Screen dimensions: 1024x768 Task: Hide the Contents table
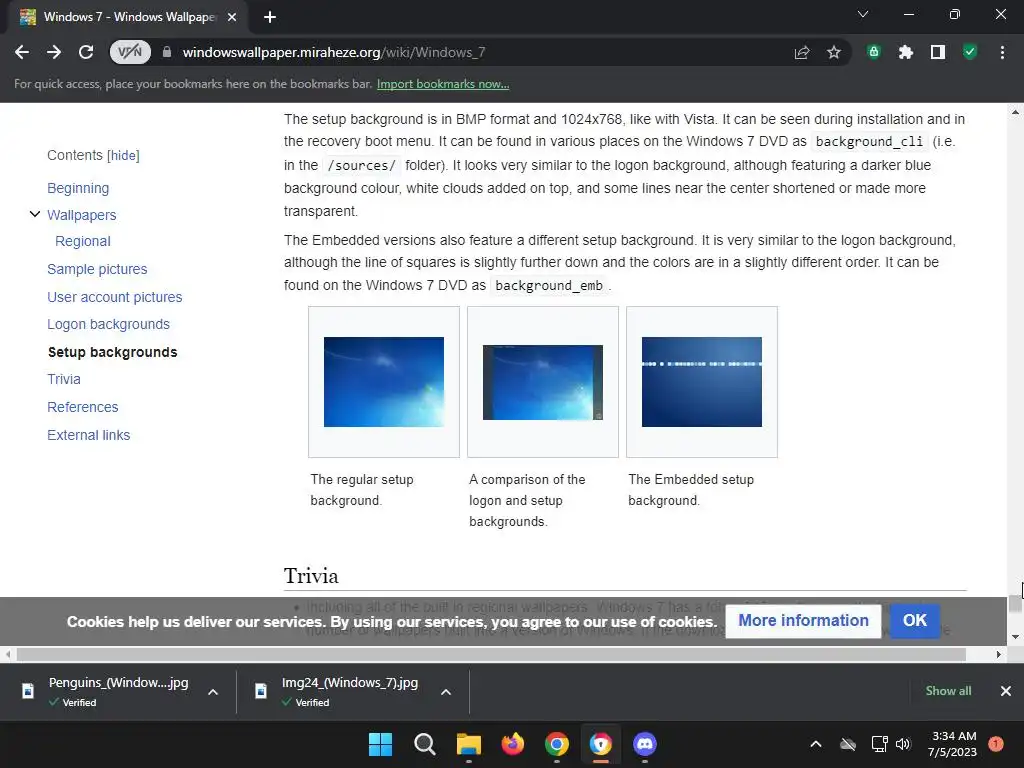point(123,155)
